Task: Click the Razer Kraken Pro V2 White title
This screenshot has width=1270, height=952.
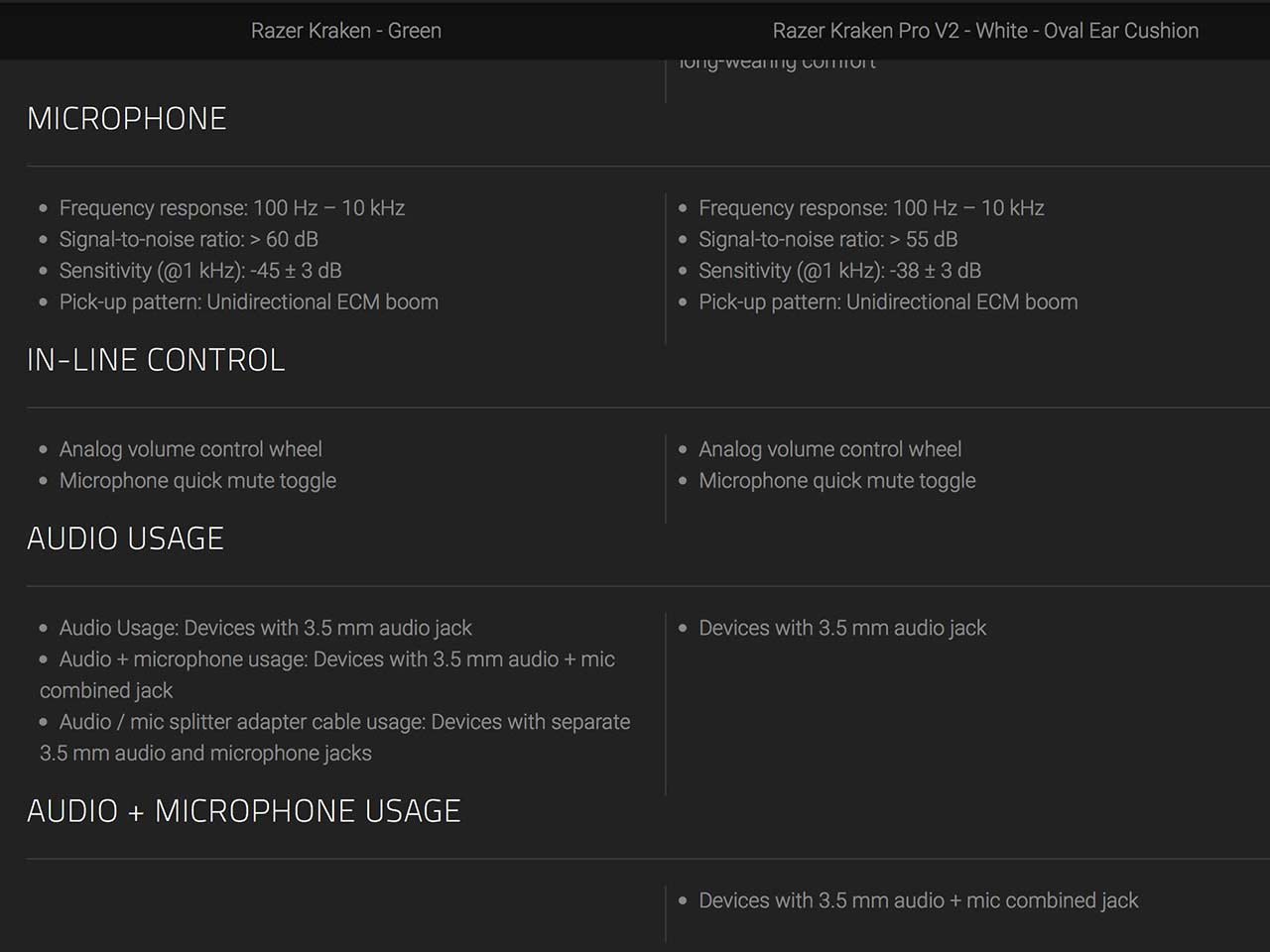Action: pos(985,31)
